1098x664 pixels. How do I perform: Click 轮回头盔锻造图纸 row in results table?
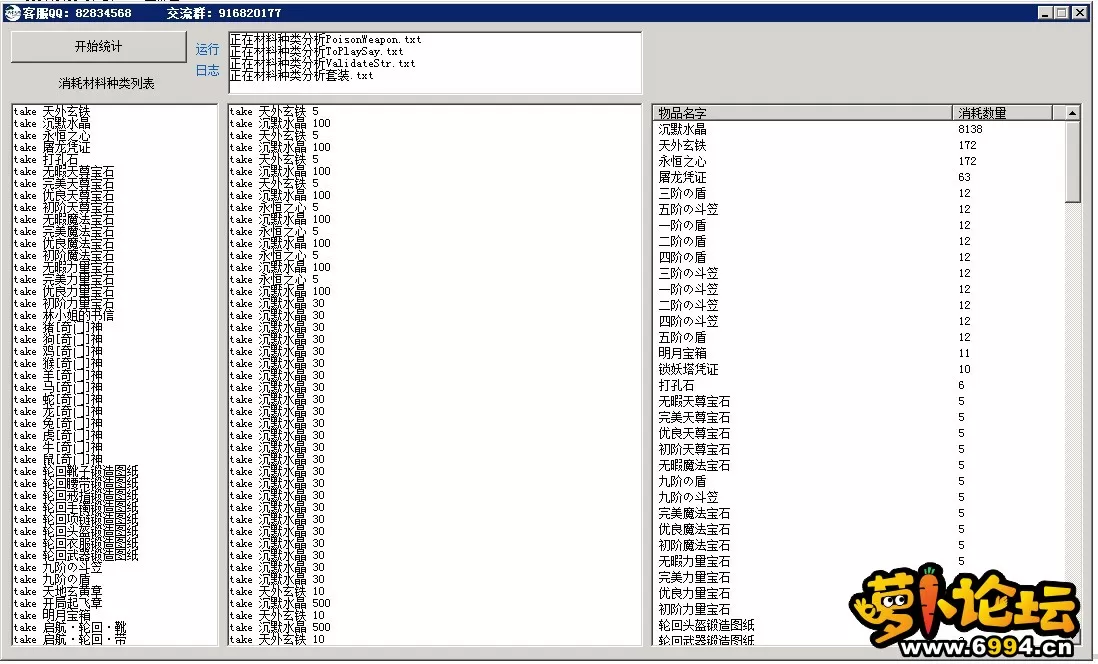(x=859, y=625)
